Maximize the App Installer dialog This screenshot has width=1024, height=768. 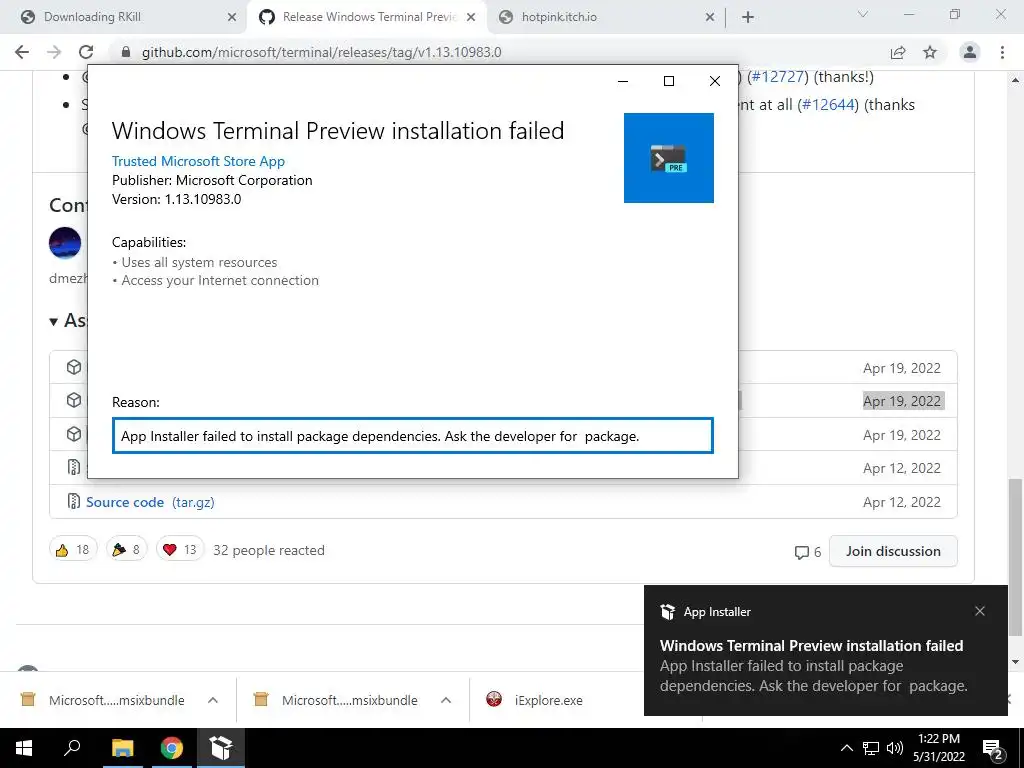[x=669, y=81]
